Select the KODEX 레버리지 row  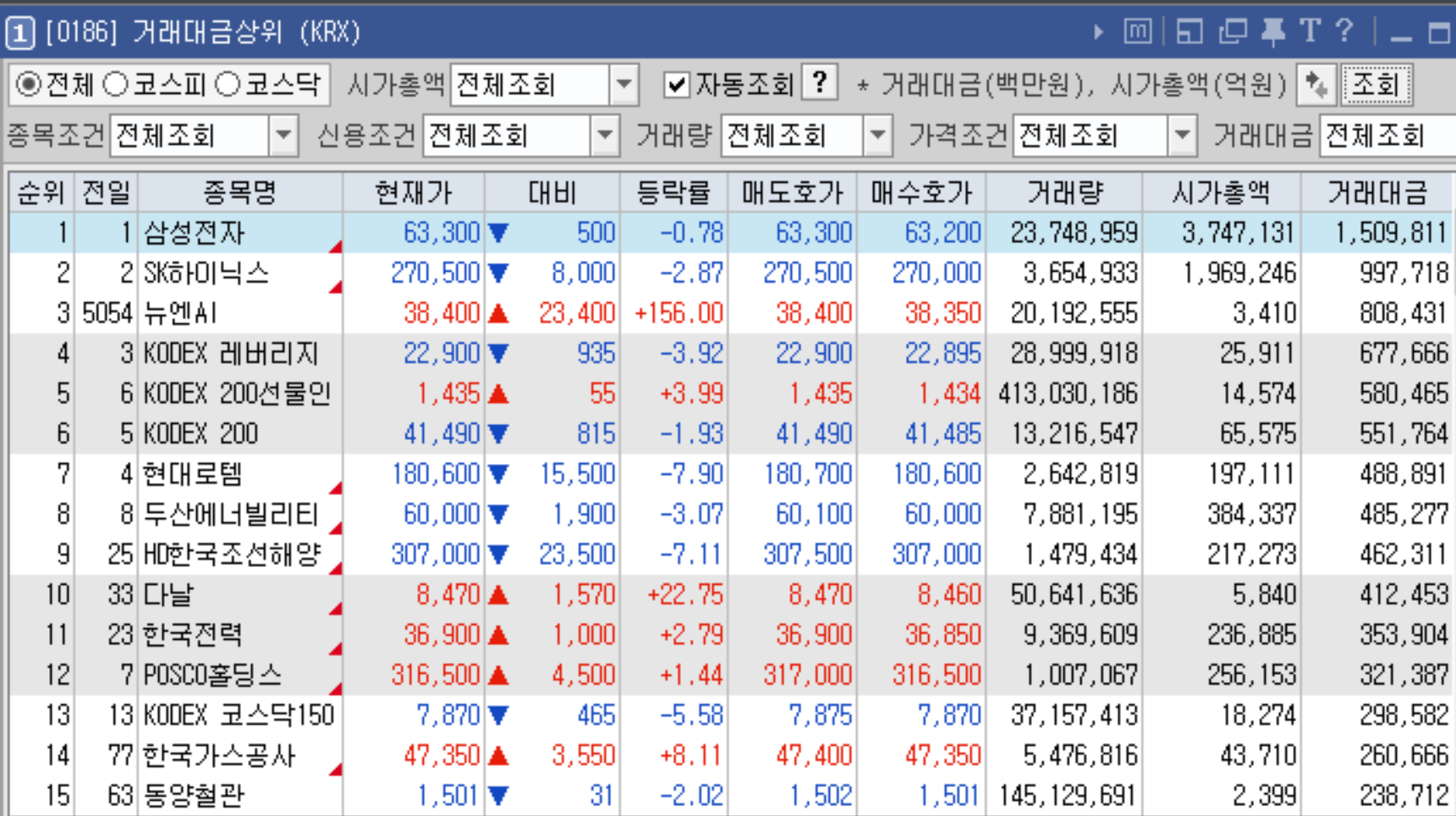(x=732, y=353)
